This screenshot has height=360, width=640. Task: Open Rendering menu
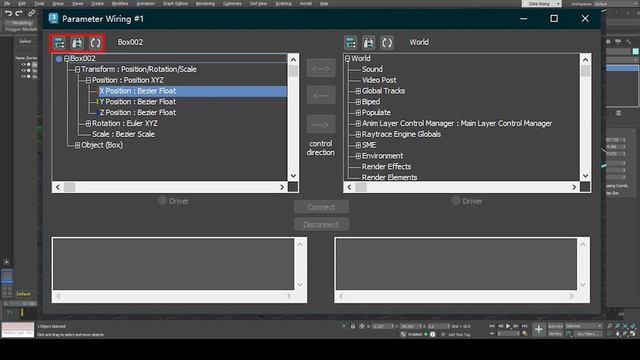coord(205,4)
